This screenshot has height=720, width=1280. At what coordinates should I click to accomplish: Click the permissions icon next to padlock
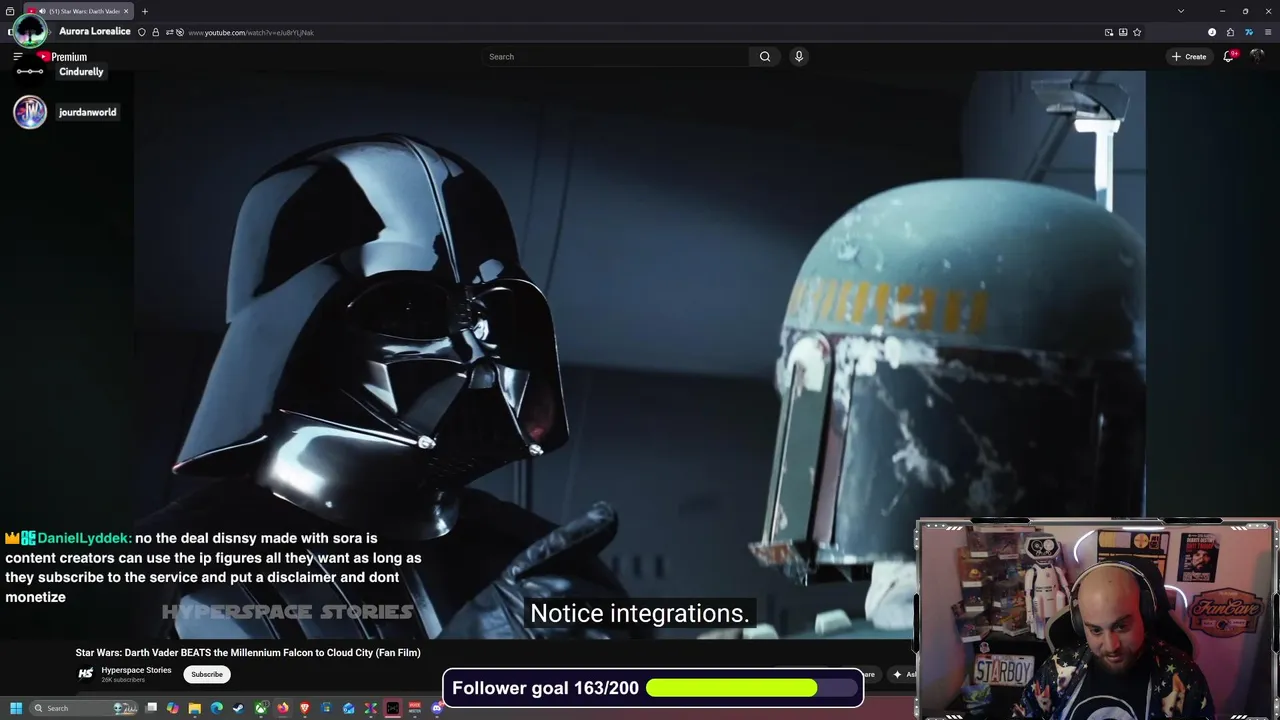pos(168,33)
